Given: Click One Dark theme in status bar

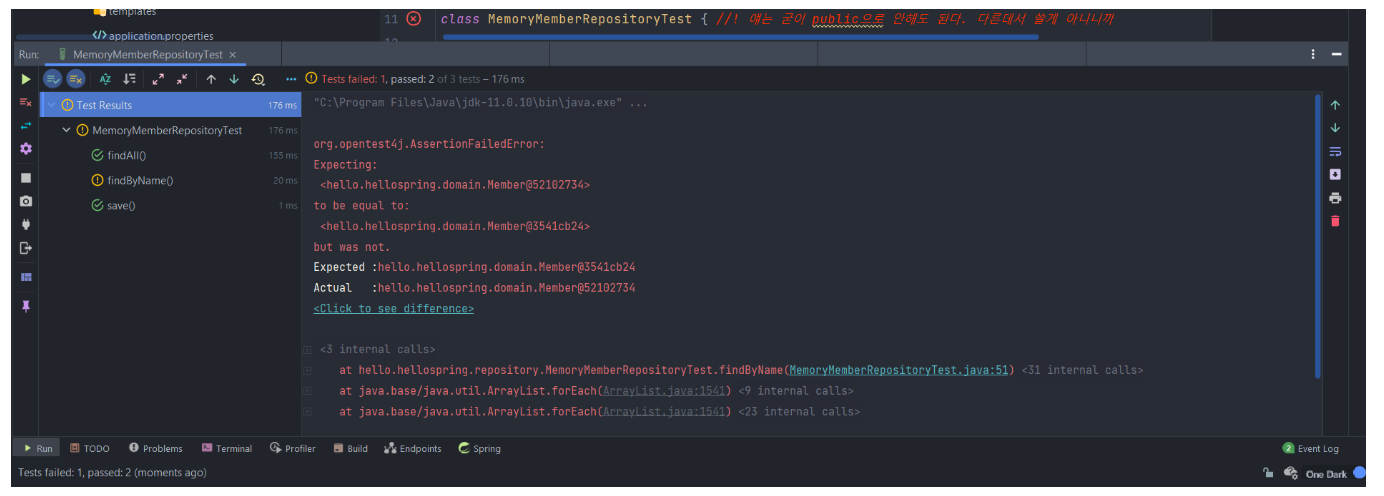Looking at the screenshot, I should point(1326,473).
